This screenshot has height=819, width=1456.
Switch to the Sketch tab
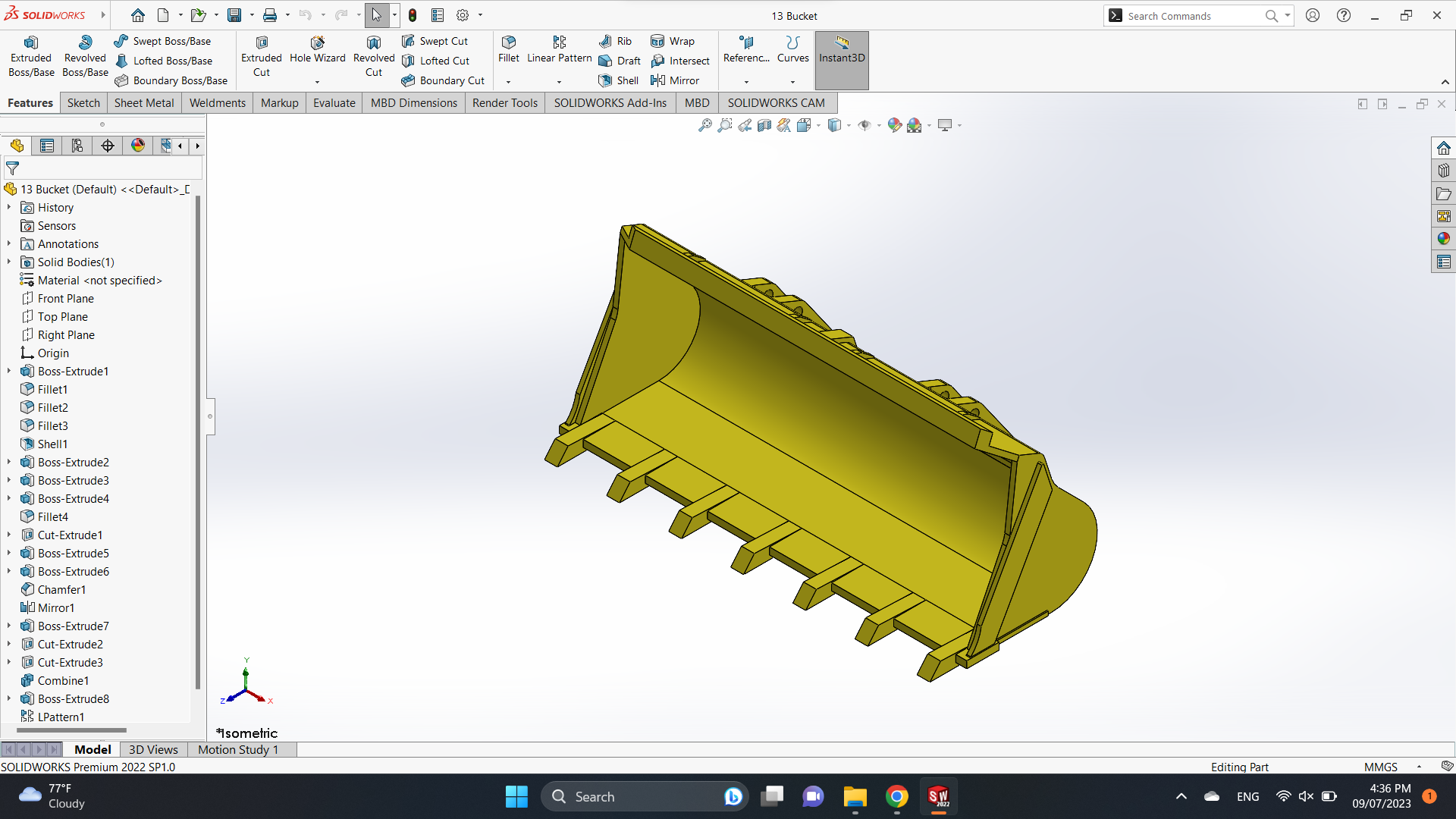(83, 103)
